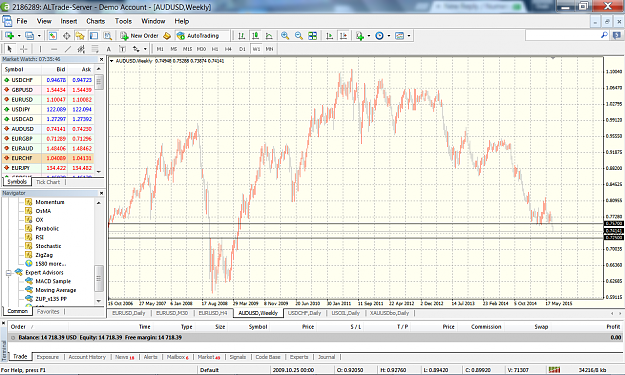
Task: Collapse the Expert Advisors tree node
Action: click(x=8, y=273)
